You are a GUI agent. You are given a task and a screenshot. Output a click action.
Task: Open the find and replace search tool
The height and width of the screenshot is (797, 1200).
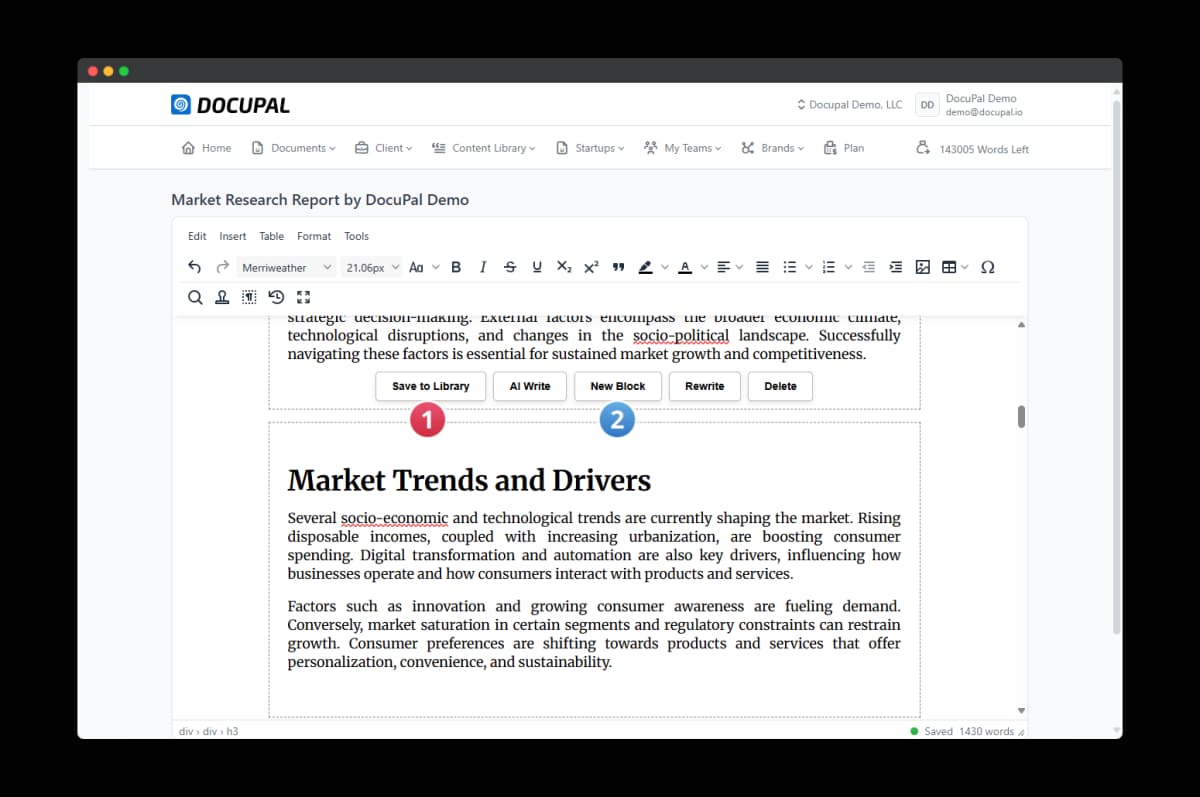pyautogui.click(x=195, y=297)
